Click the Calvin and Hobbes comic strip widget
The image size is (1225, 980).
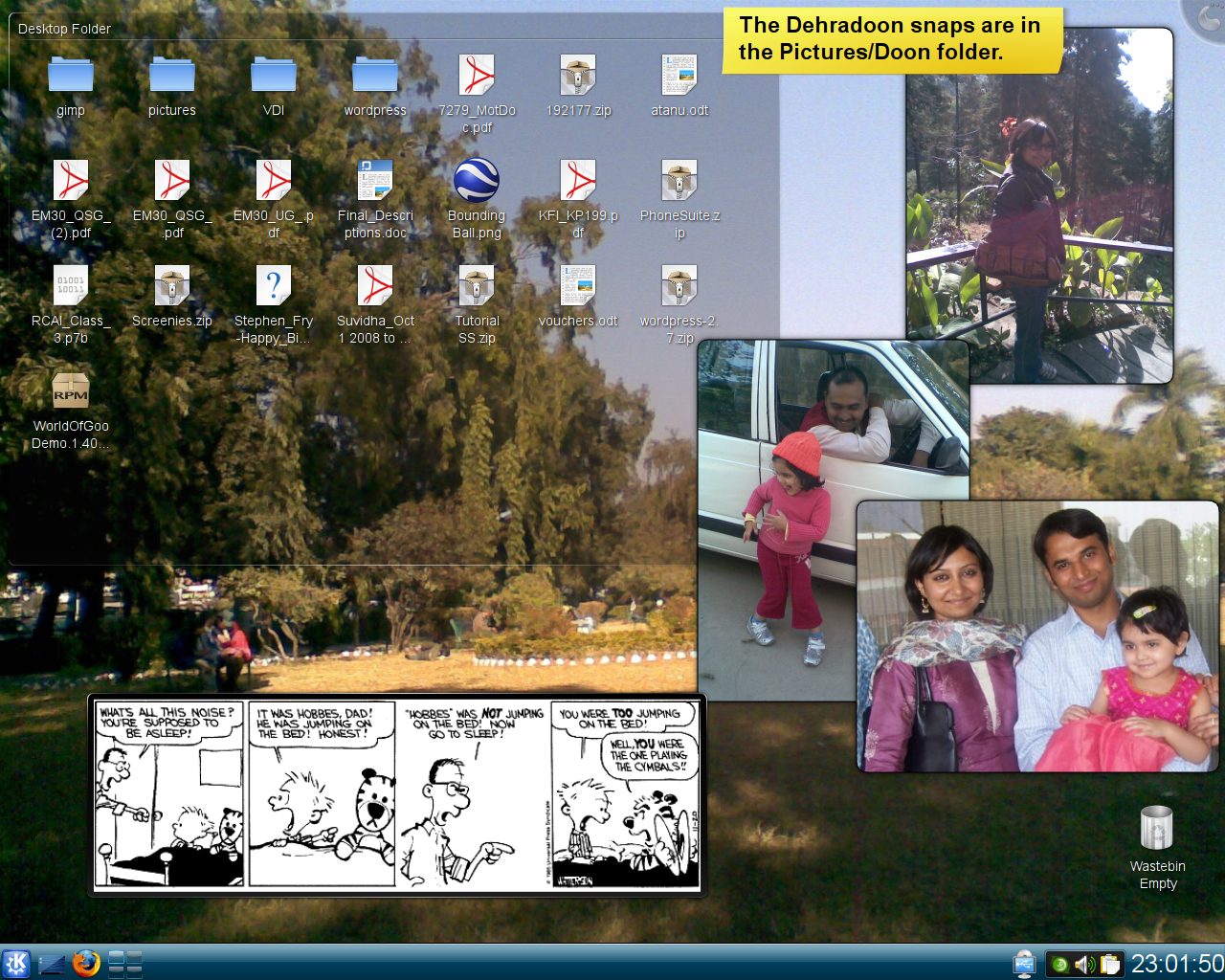tap(397, 794)
